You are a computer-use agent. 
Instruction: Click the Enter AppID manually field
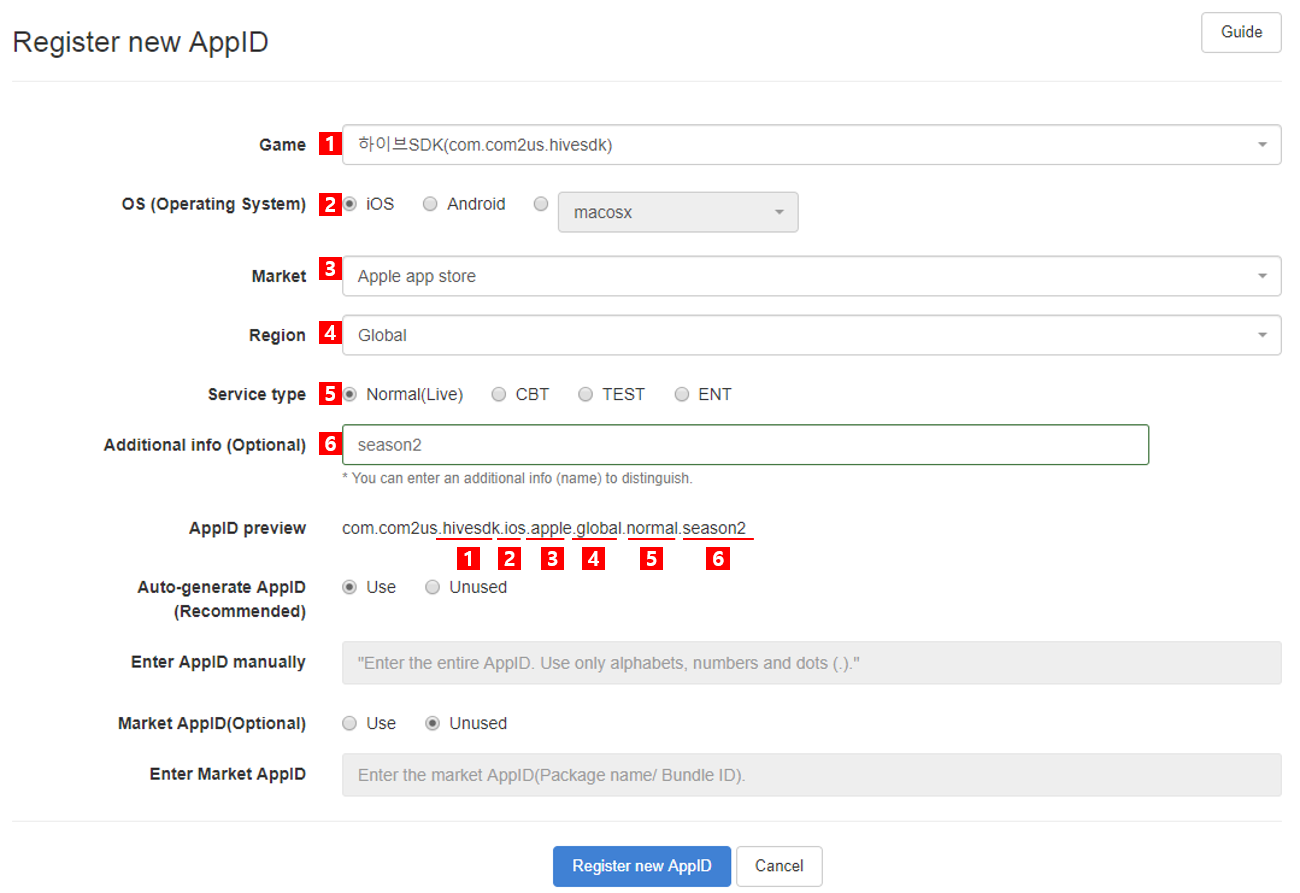click(810, 662)
